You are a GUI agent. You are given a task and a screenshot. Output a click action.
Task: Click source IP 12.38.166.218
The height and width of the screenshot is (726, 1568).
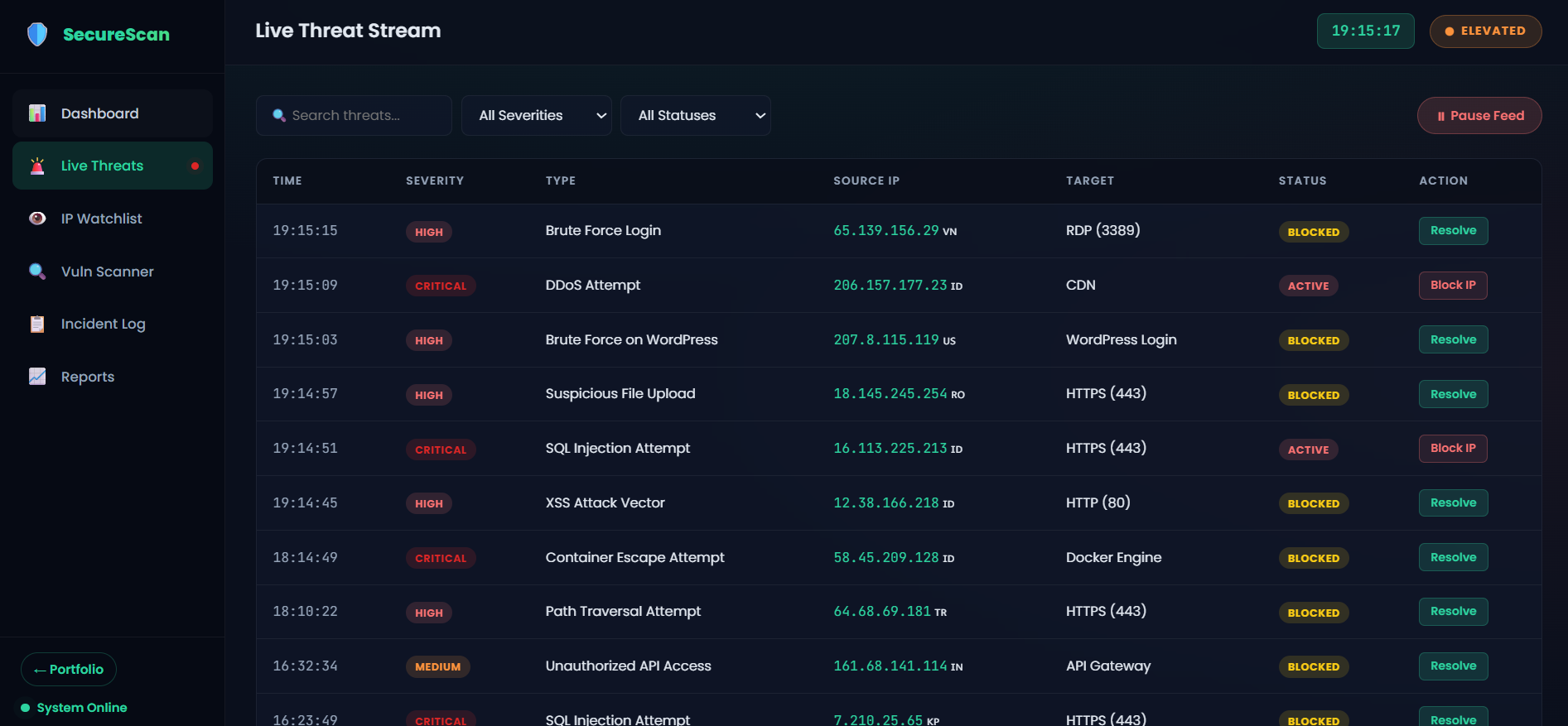pos(886,503)
